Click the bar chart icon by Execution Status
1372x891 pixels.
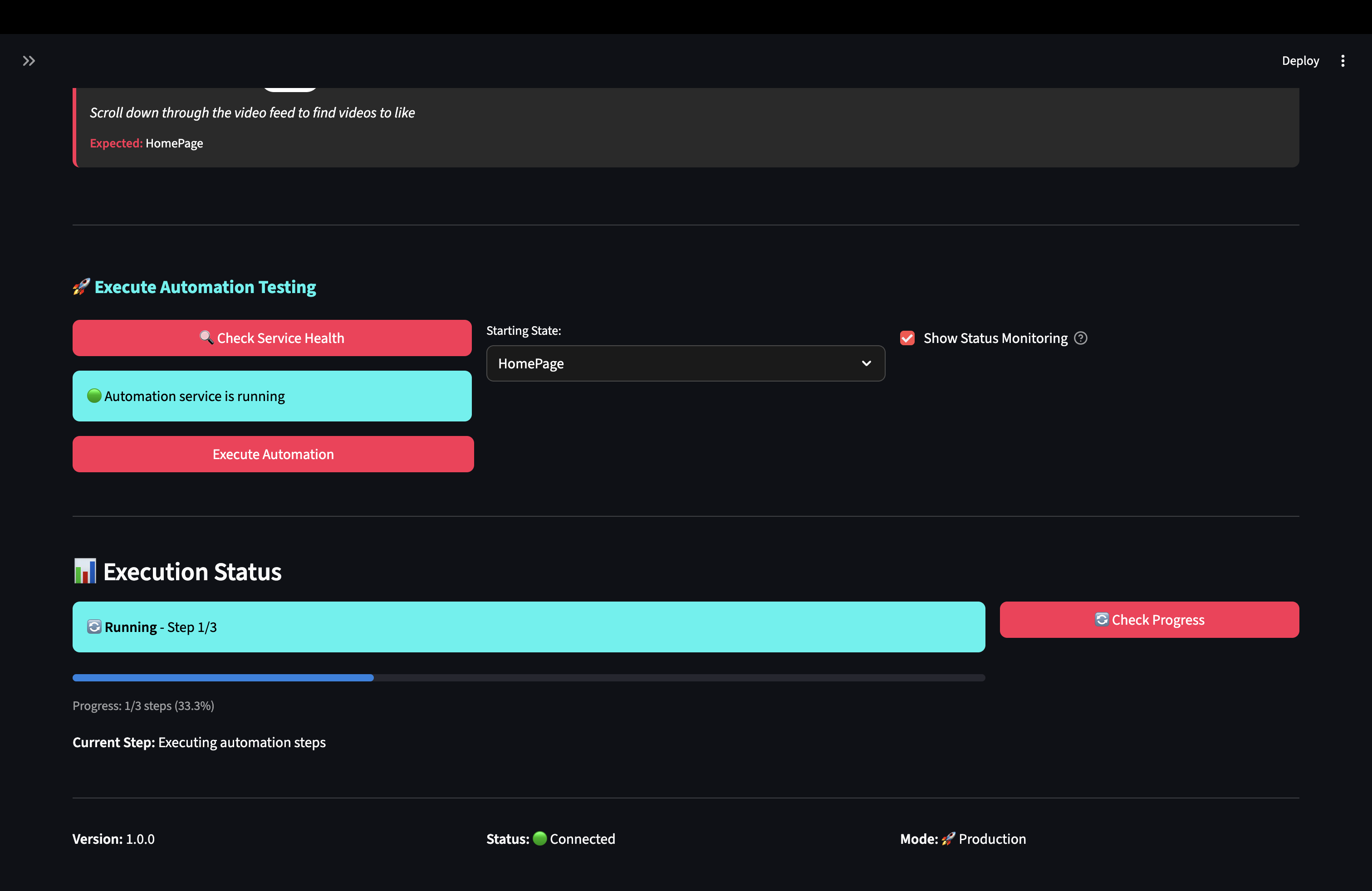coord(85,571)
